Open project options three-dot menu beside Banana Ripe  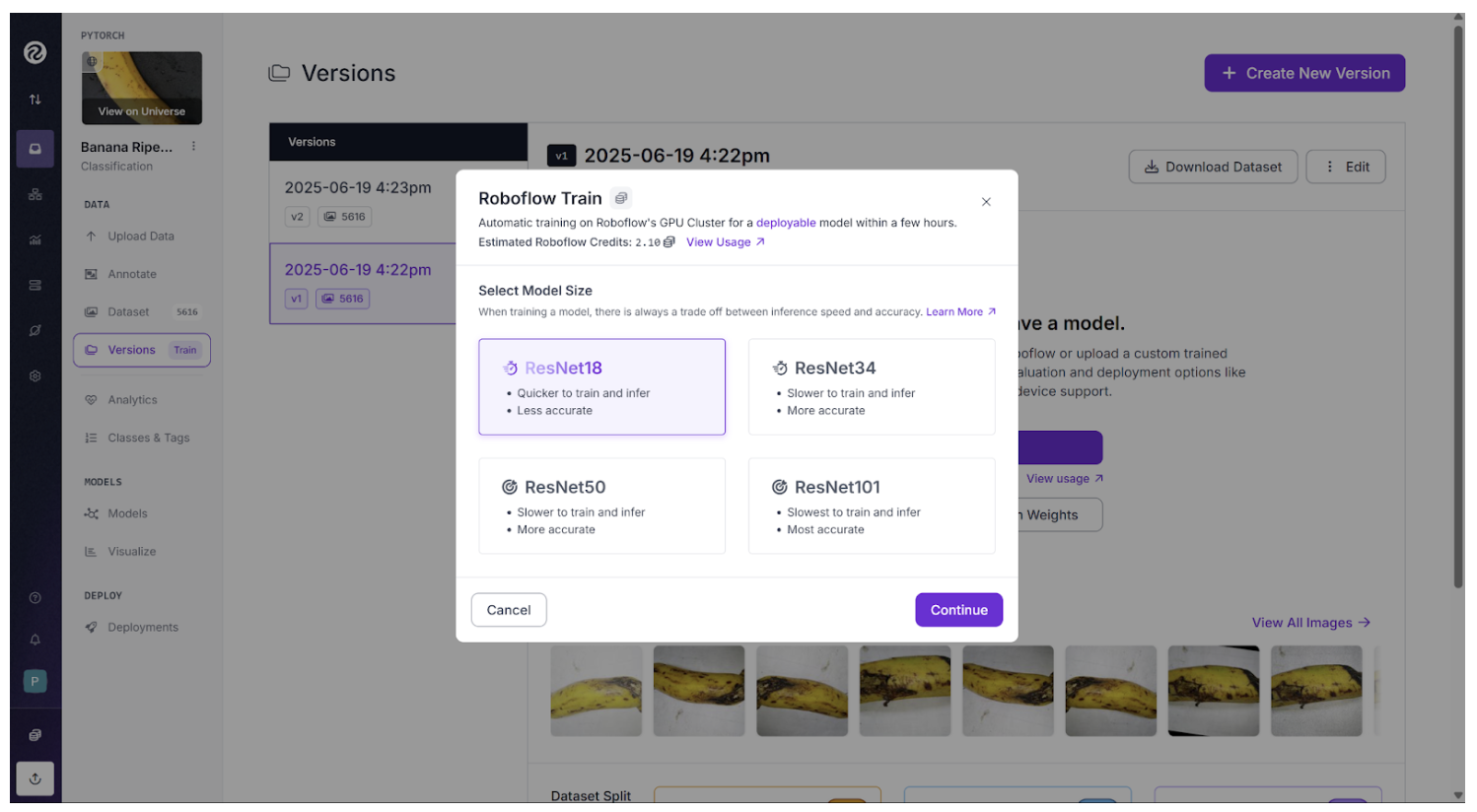point(193,146)
